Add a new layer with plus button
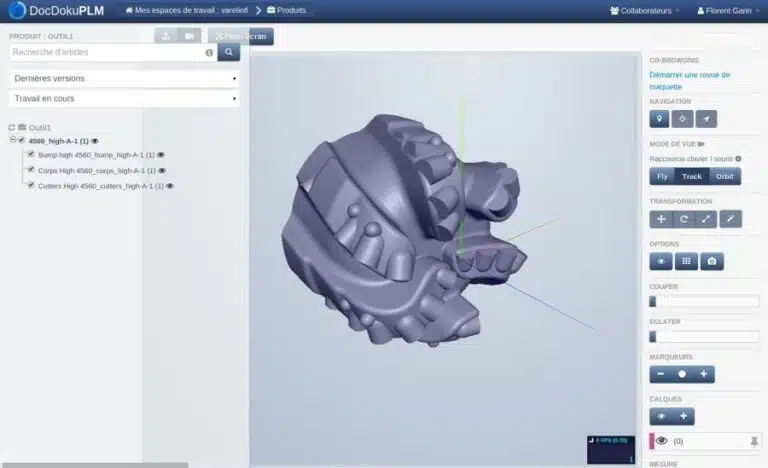Viewport: 768px width, 468px height. point(683,416)
